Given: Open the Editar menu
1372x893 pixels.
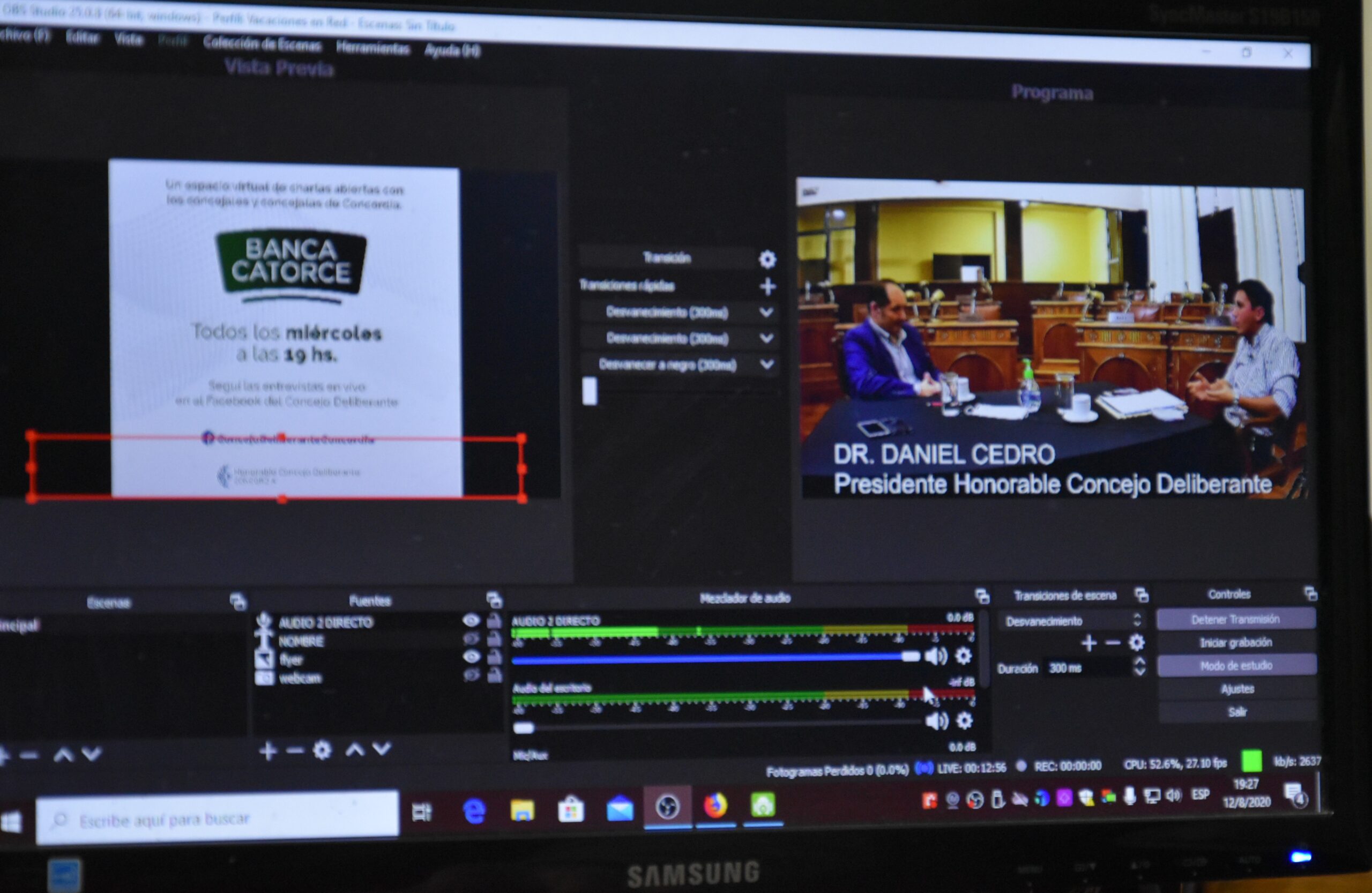Looking at the screenshot, I should (x=83, y=38).
